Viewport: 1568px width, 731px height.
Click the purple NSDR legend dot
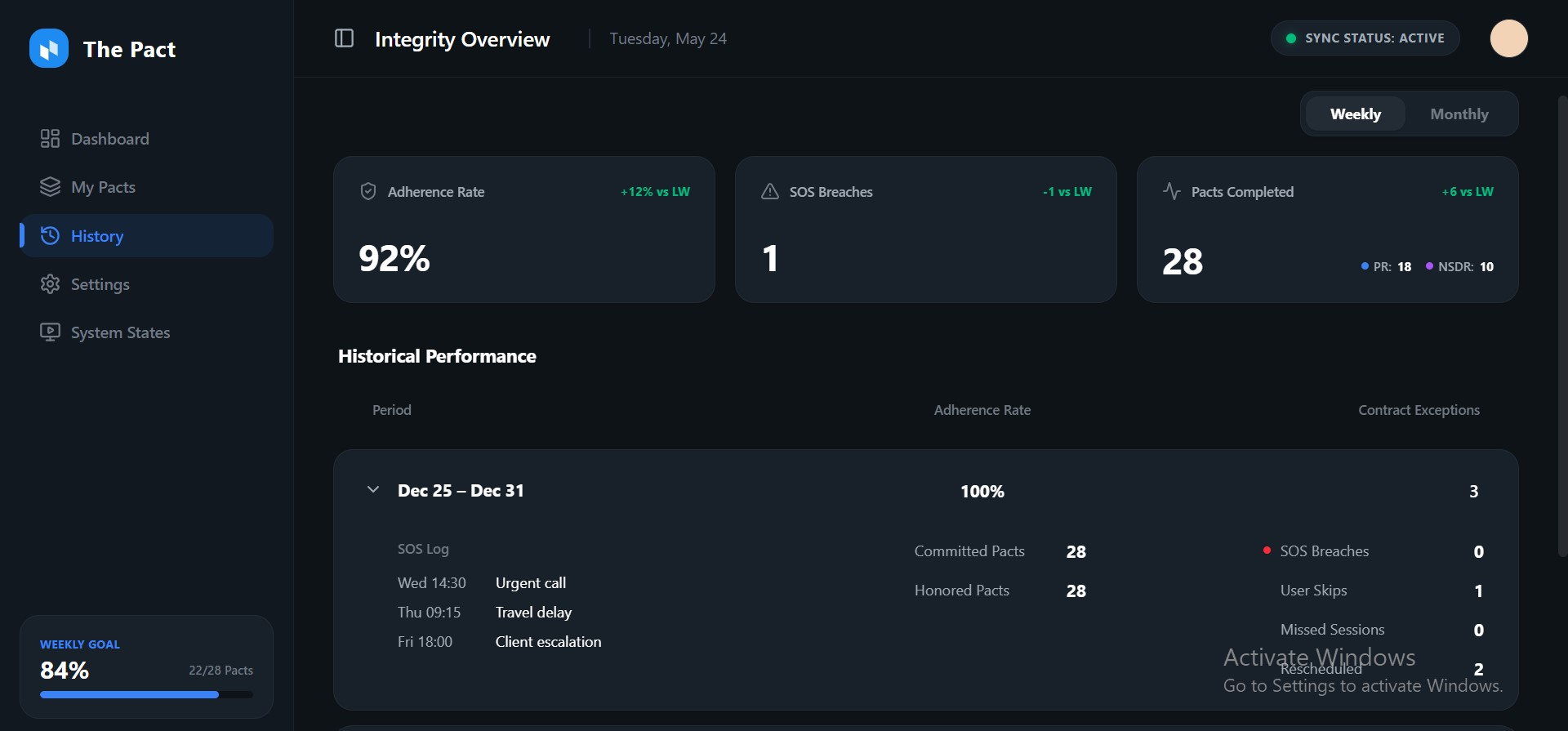click(x=1429, y=266)
